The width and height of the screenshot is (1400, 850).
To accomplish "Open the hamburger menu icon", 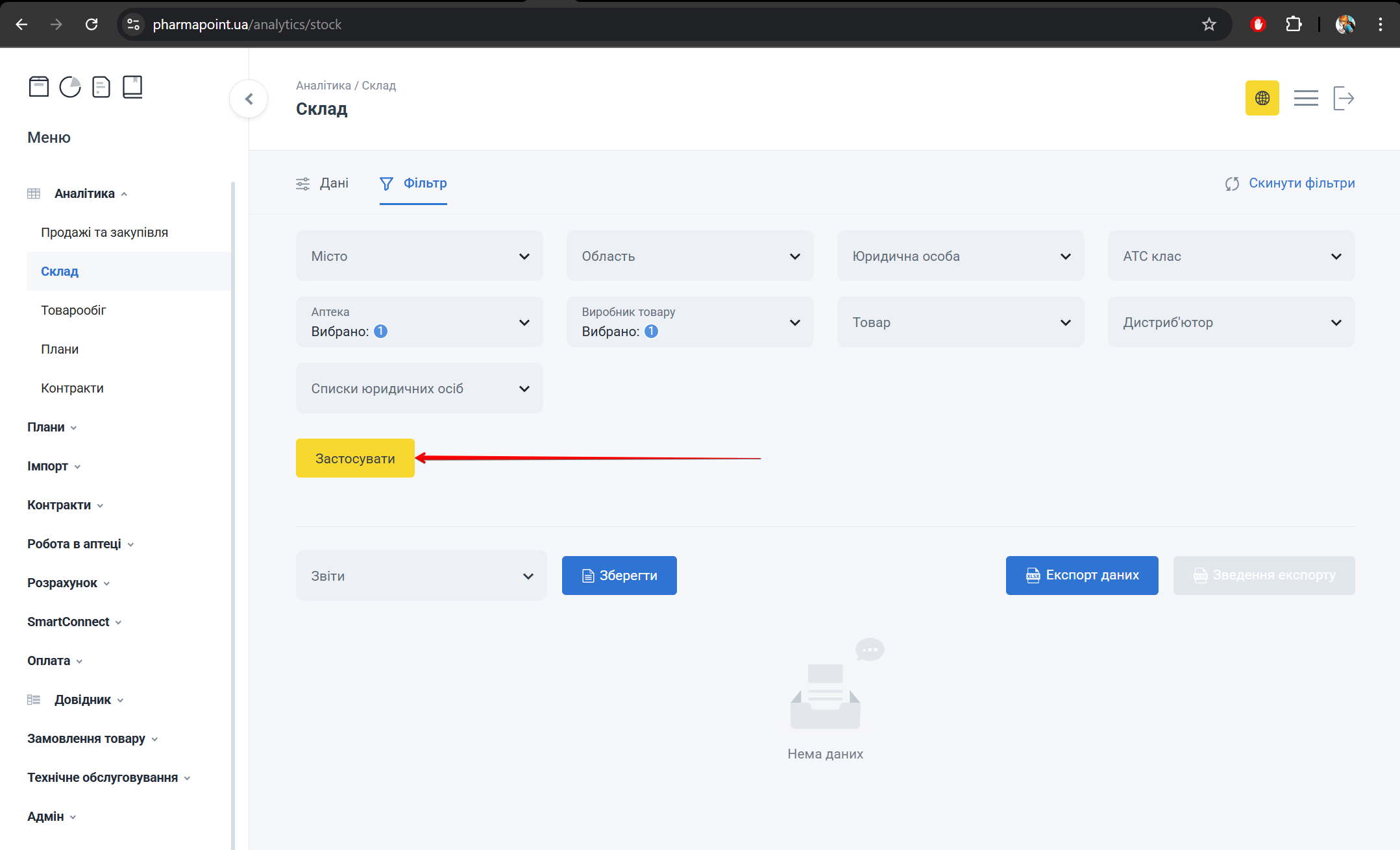I will pos(1305,98).
